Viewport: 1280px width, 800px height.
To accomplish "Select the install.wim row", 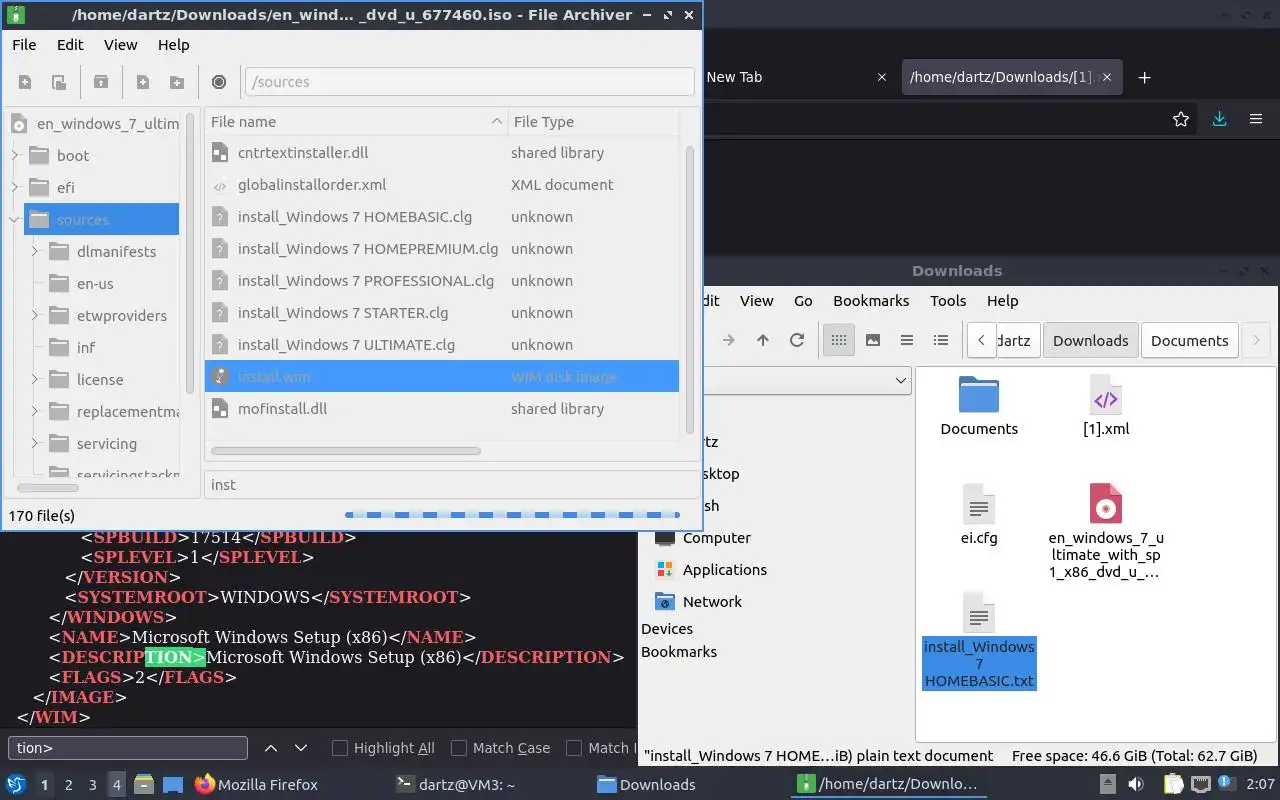I will [x=442, y=376].
